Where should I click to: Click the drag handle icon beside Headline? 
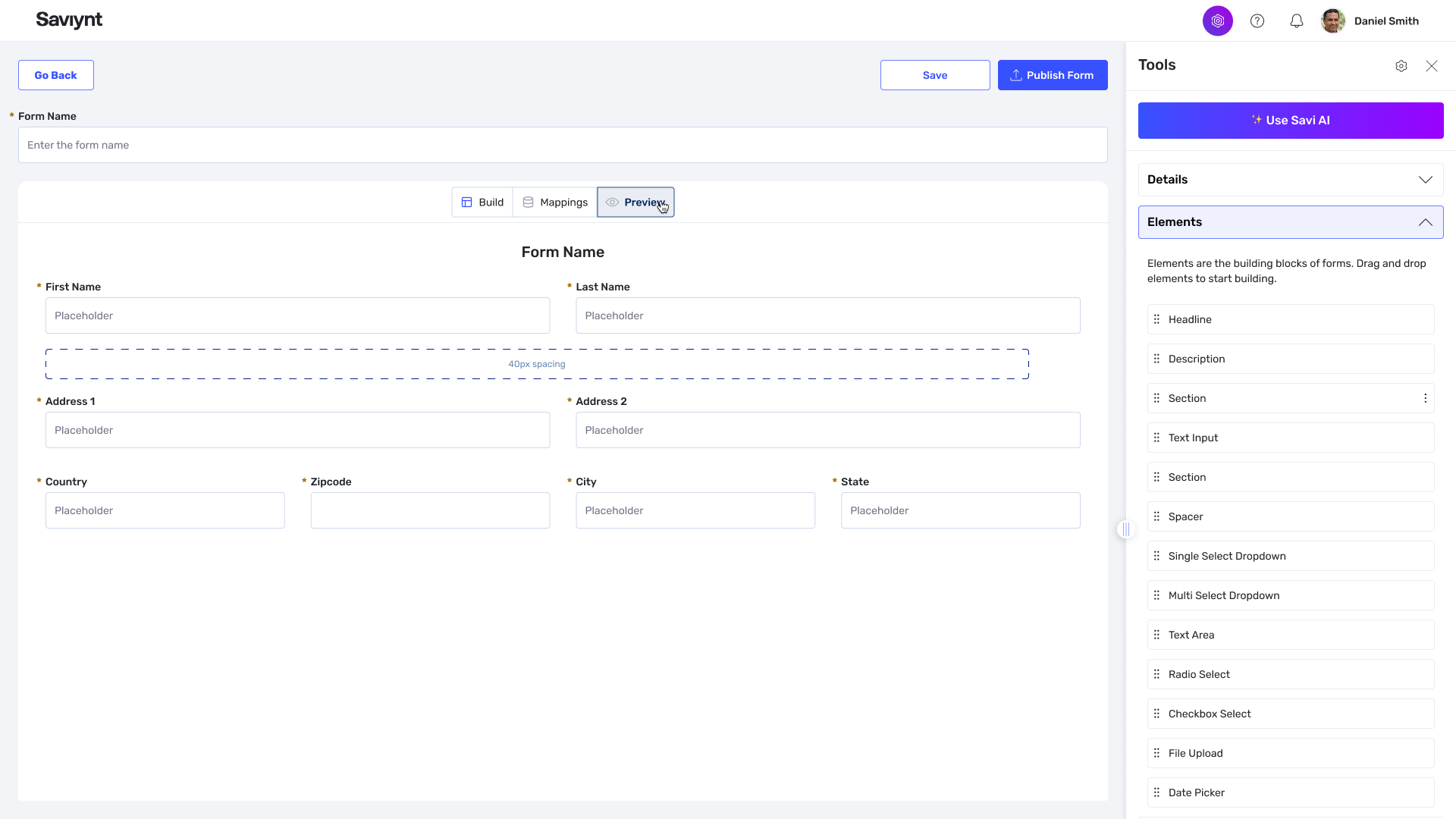click(1156, 319)
